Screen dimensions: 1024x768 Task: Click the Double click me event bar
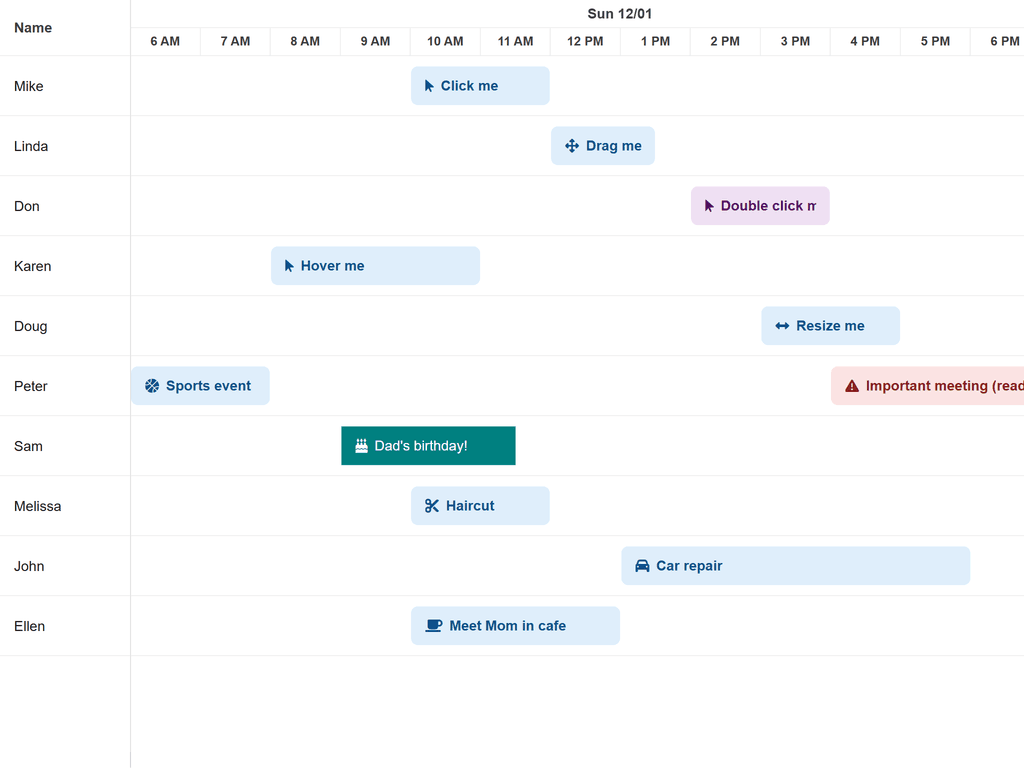pos(760,205)
